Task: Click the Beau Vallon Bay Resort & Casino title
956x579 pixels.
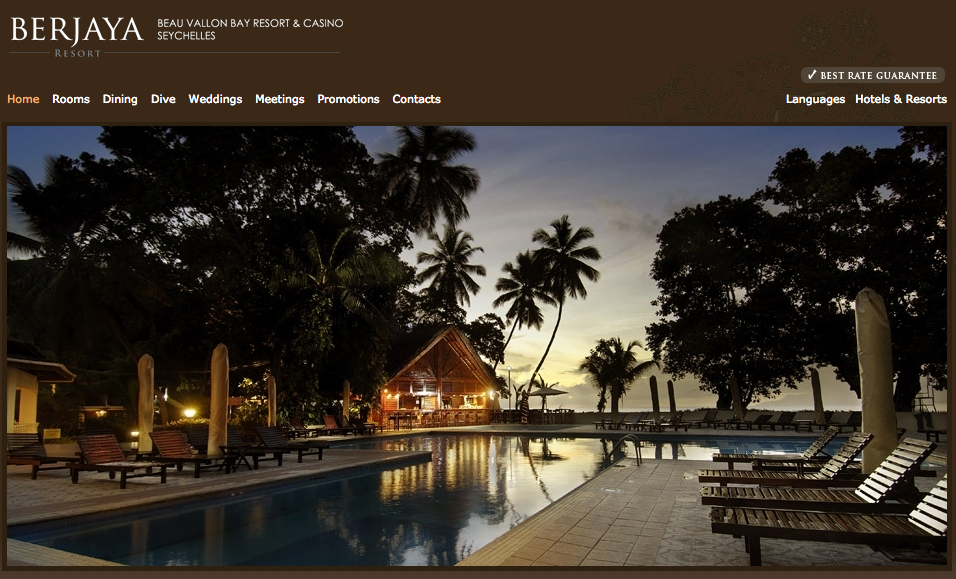Action: tap(250, 23)
